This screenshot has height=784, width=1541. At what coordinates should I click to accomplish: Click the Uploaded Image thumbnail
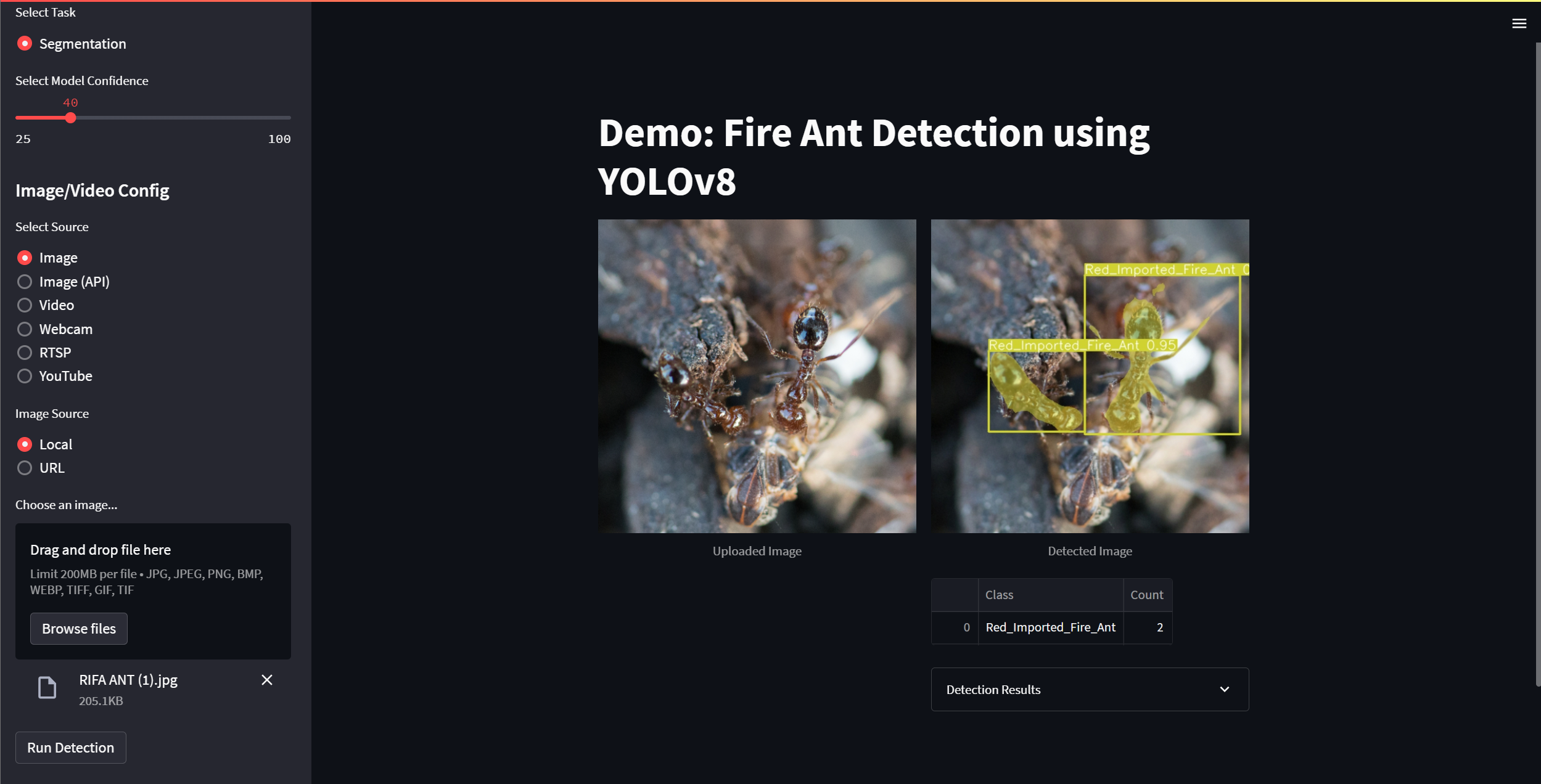coord(757,376)
